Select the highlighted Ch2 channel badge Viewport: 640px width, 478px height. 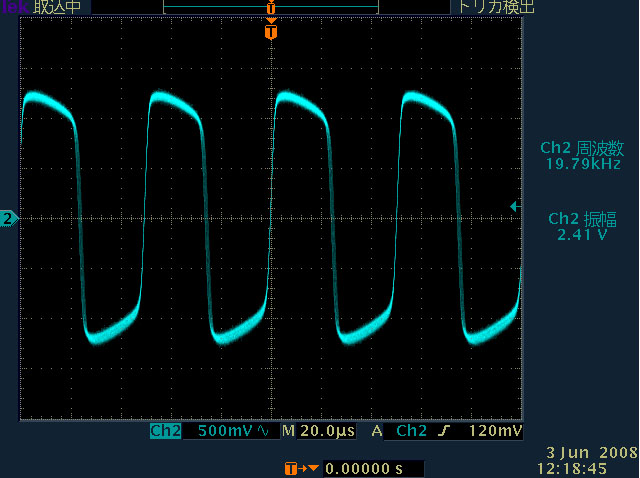click(x=165, y=432)
